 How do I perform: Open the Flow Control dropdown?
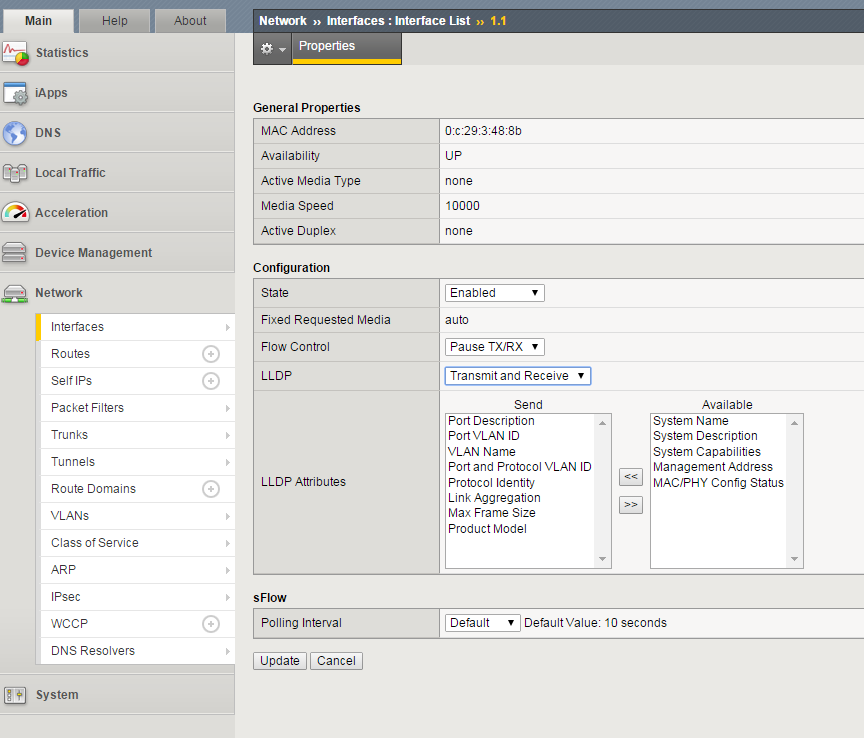tap(494, 347)
